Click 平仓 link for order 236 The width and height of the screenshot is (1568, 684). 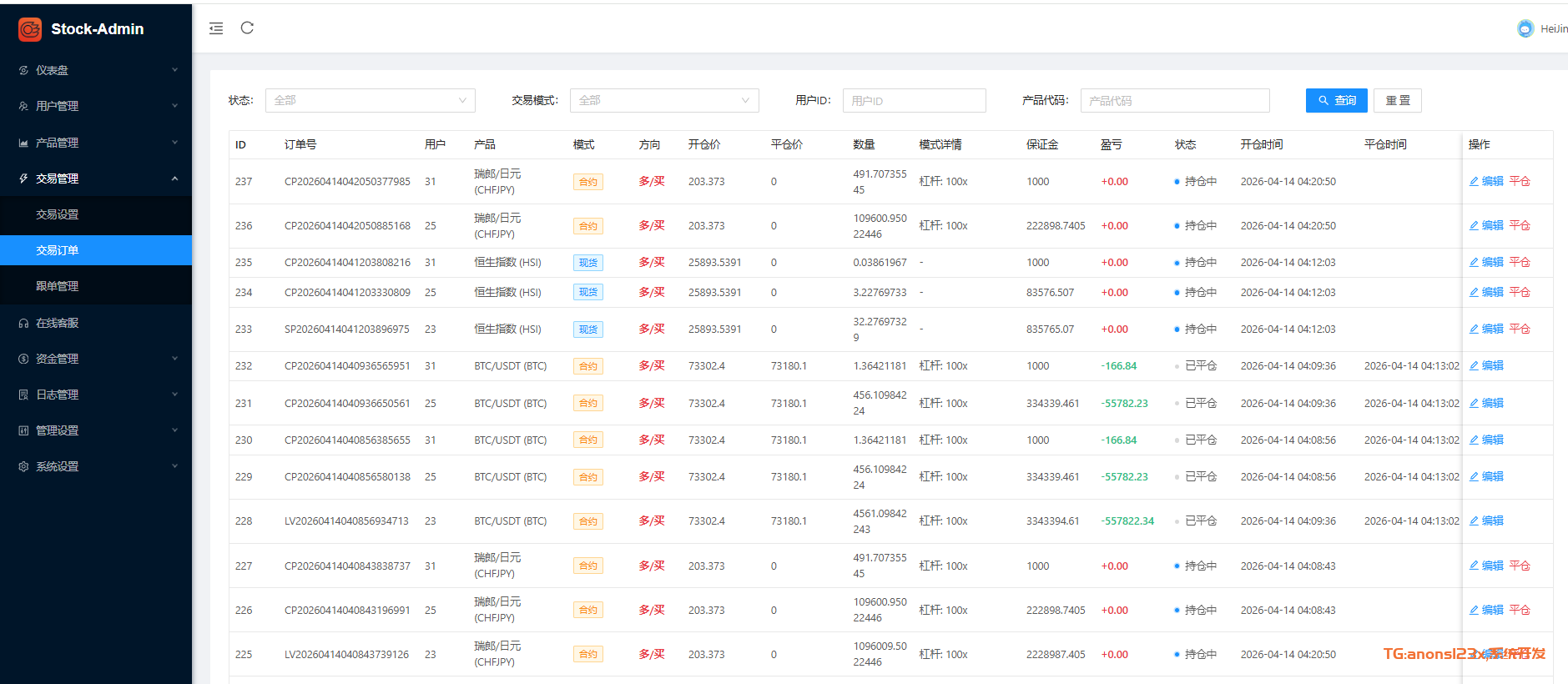1520,226
